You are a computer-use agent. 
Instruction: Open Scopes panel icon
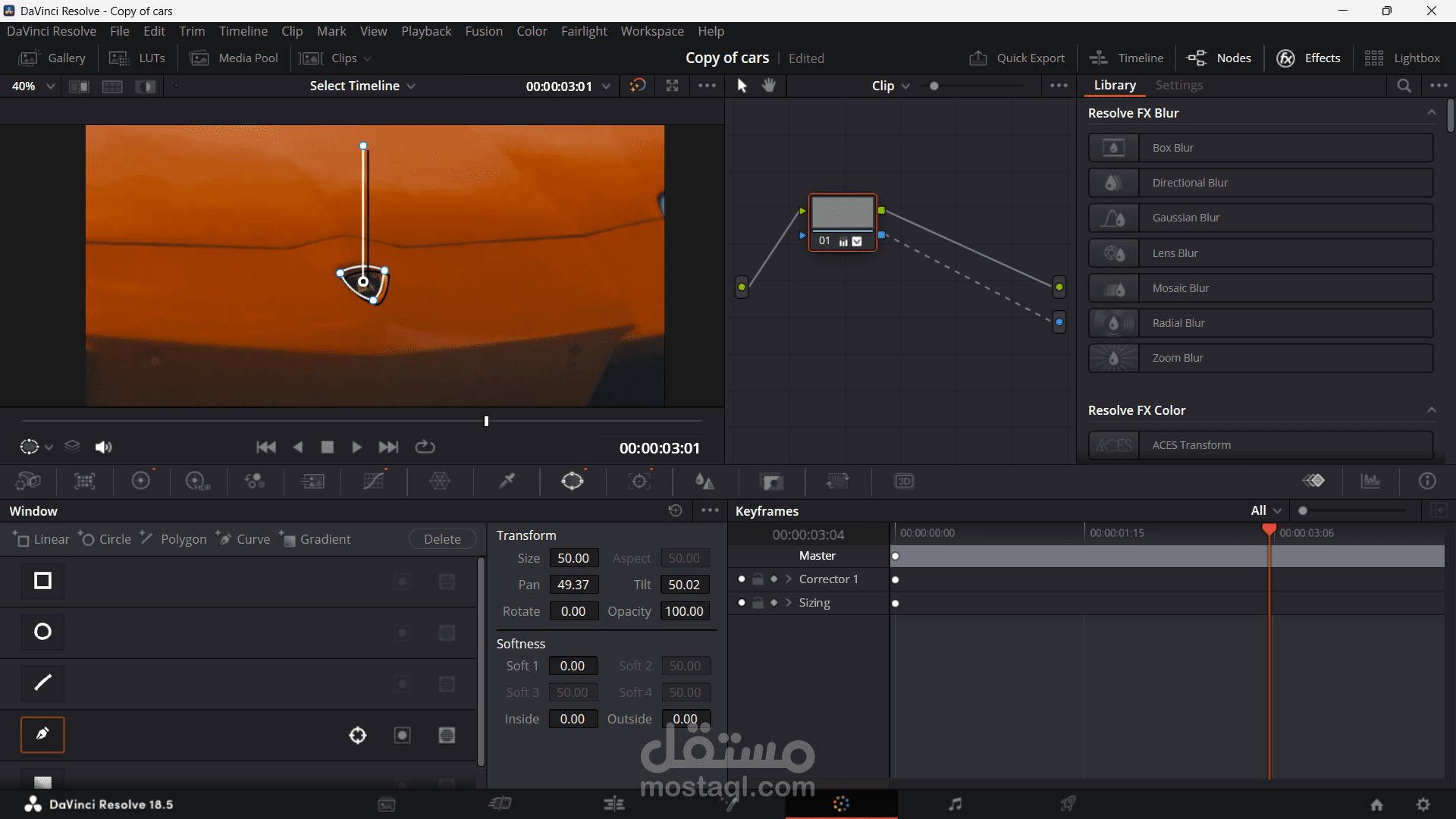click(1370, 481)
